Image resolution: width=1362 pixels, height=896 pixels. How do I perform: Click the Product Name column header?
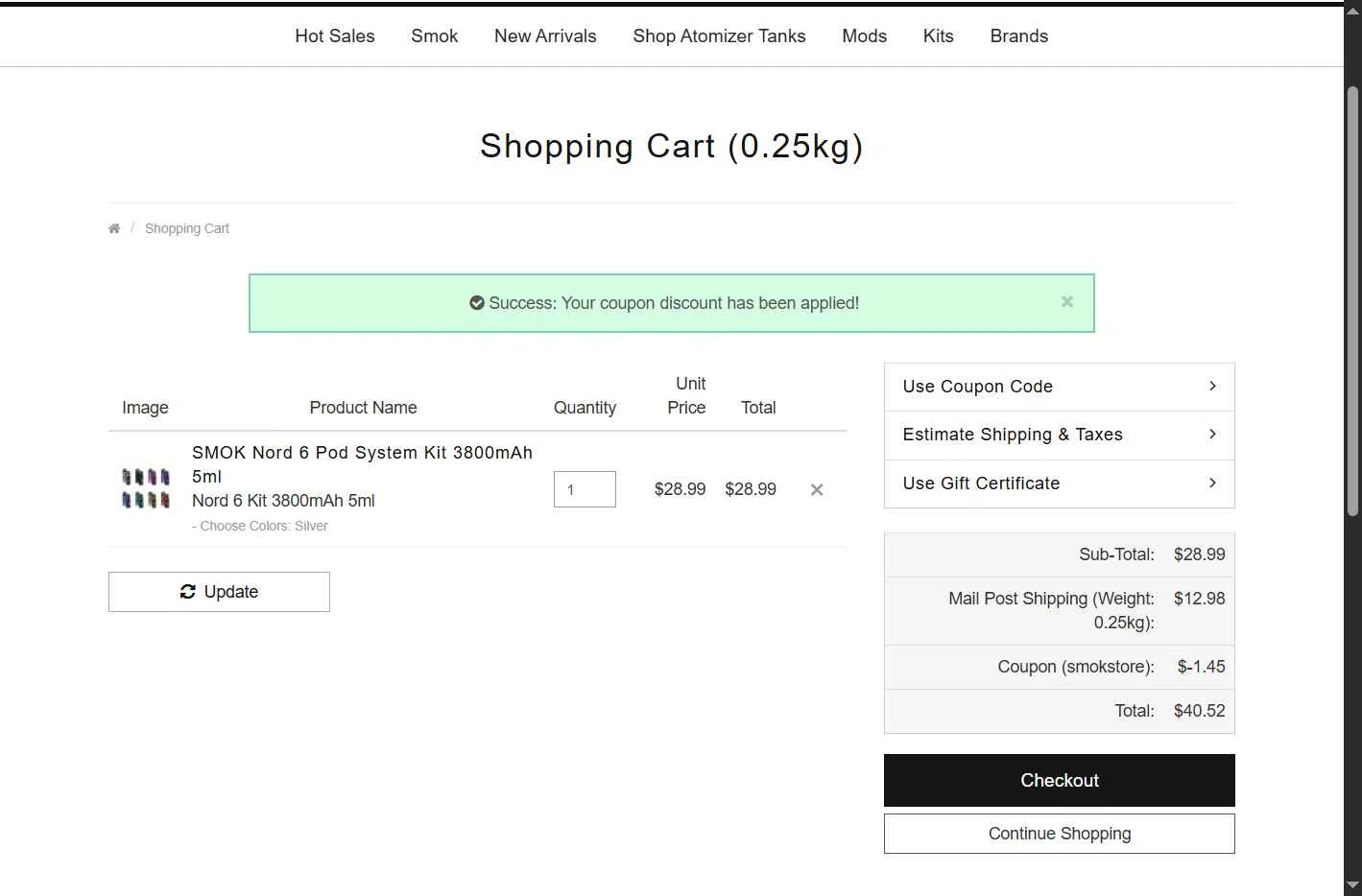point(363,408)
